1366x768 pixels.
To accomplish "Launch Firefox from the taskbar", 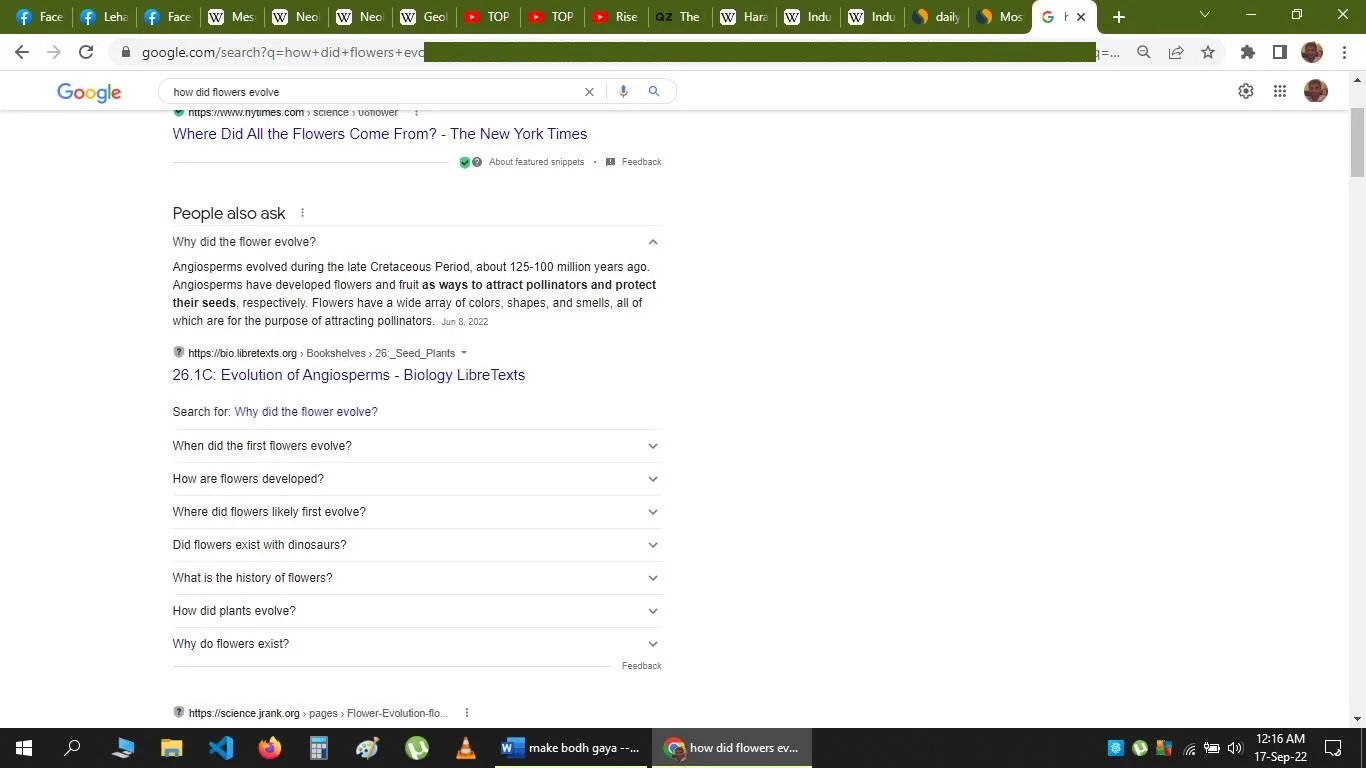I will tap(270, 748).
